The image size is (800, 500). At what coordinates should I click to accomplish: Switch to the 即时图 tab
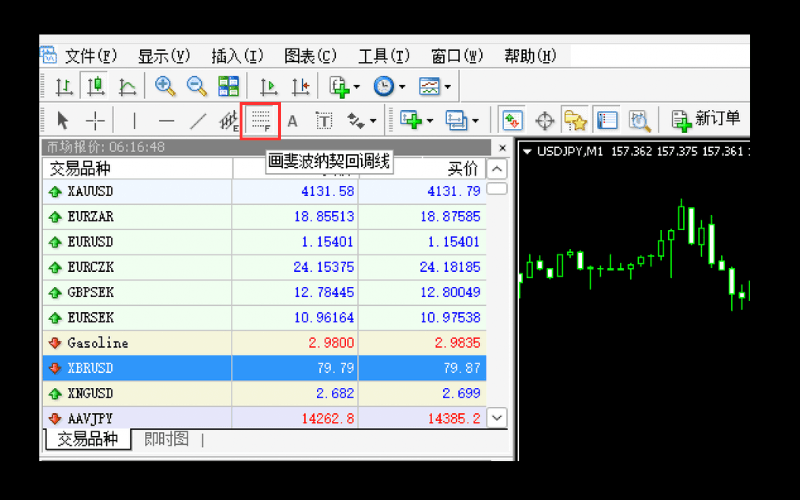167,439
